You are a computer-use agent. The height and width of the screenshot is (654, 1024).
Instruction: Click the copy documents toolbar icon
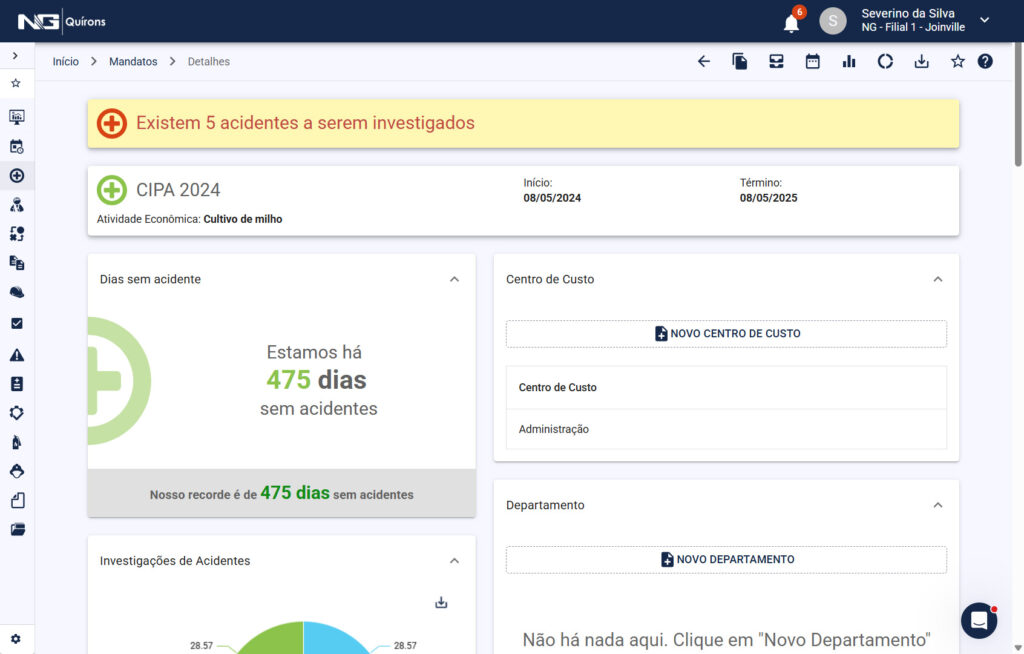click(739, 61)
